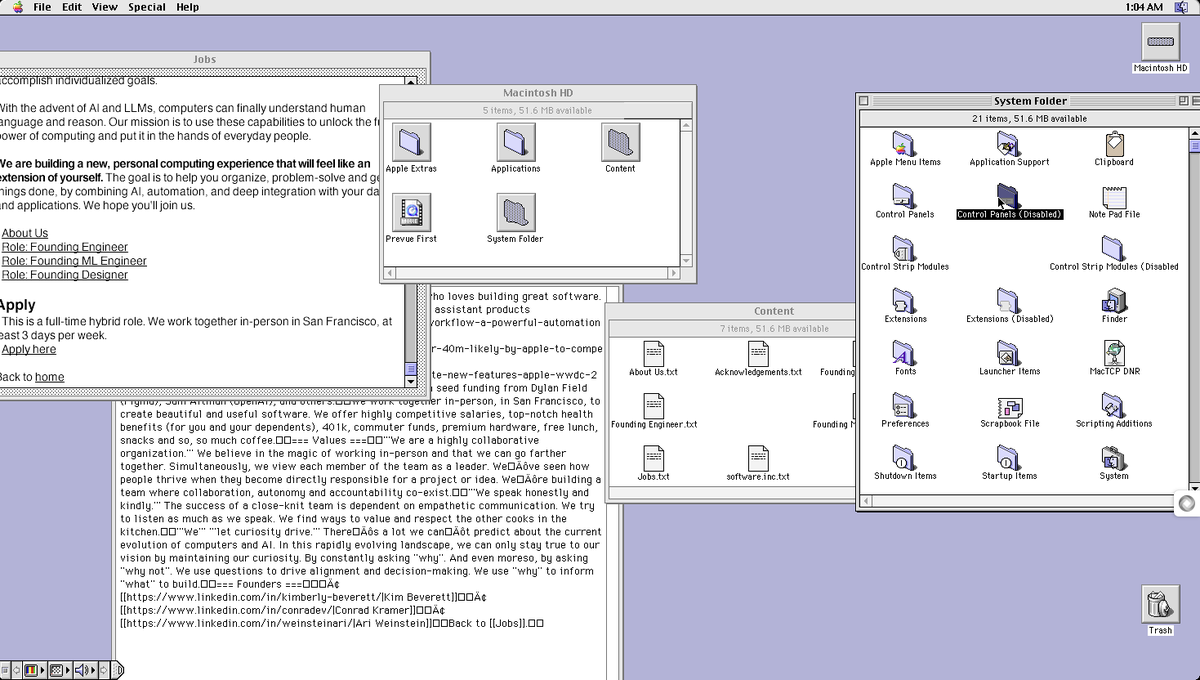1200x680 pixels.
Task: Follow the Role: Founding Designer link
Action: [x=65, y=275]
